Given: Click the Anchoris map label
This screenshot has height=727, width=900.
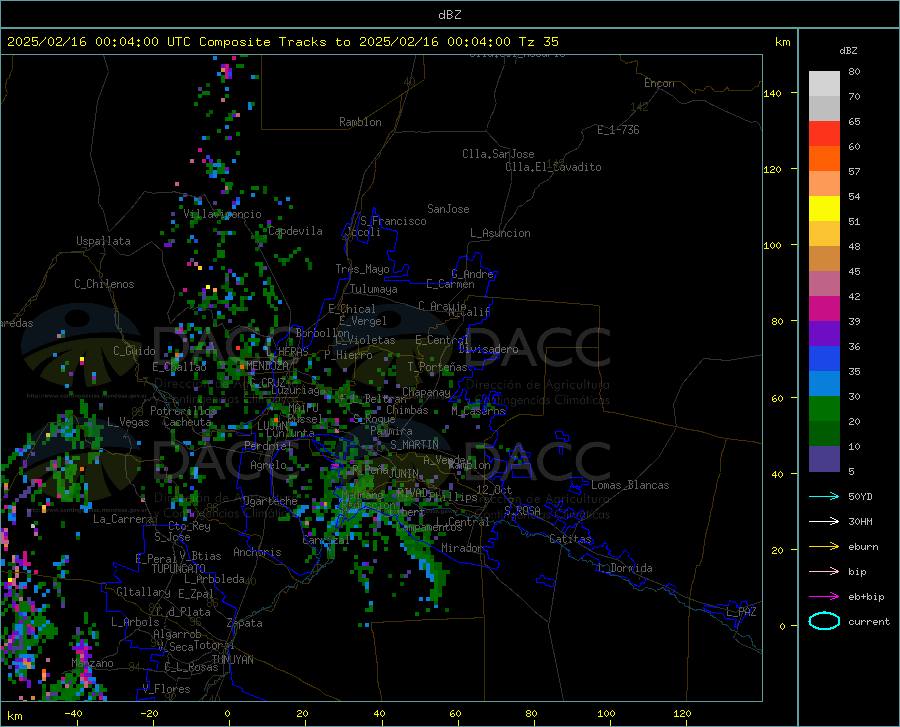Looking at the screenshot, I should (257, 552).
